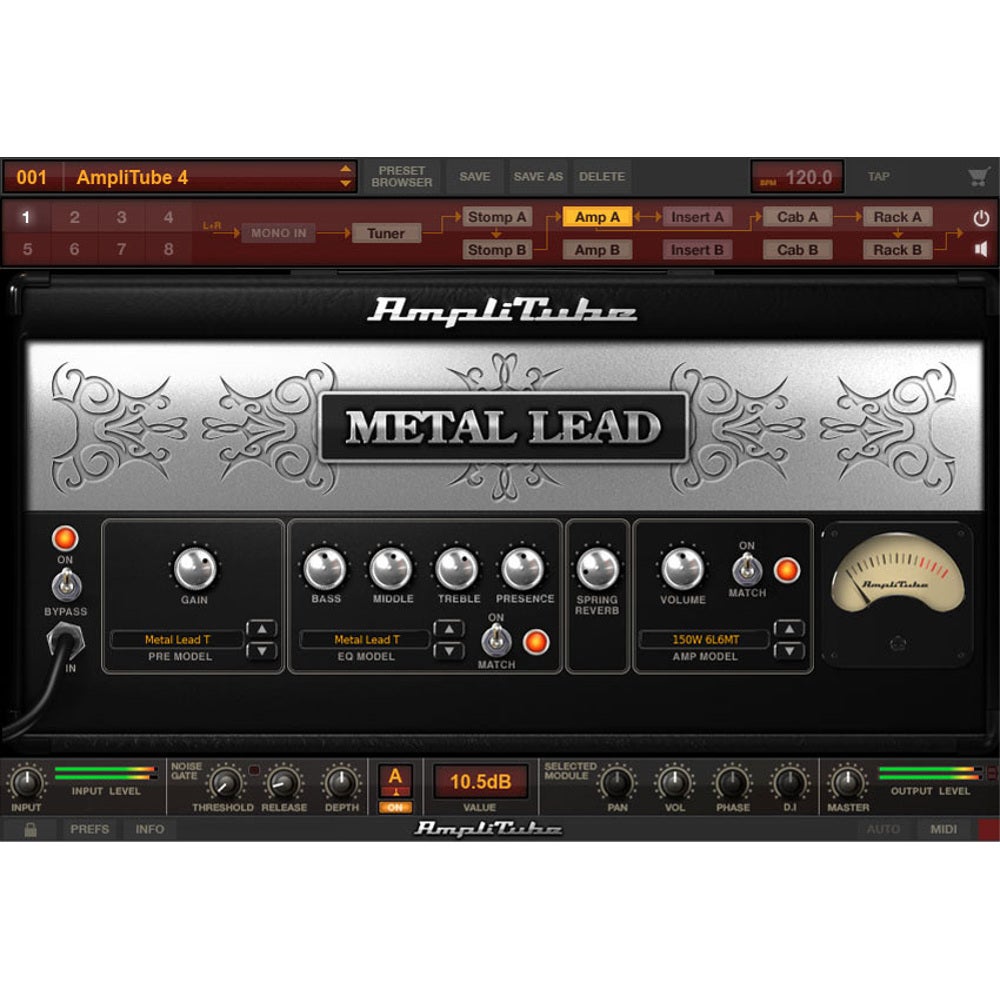Image resolution: width=1000 pixels, height=1000 pixels.
Task: Select signal chain preset slot 2
Action: coord(75,217)
